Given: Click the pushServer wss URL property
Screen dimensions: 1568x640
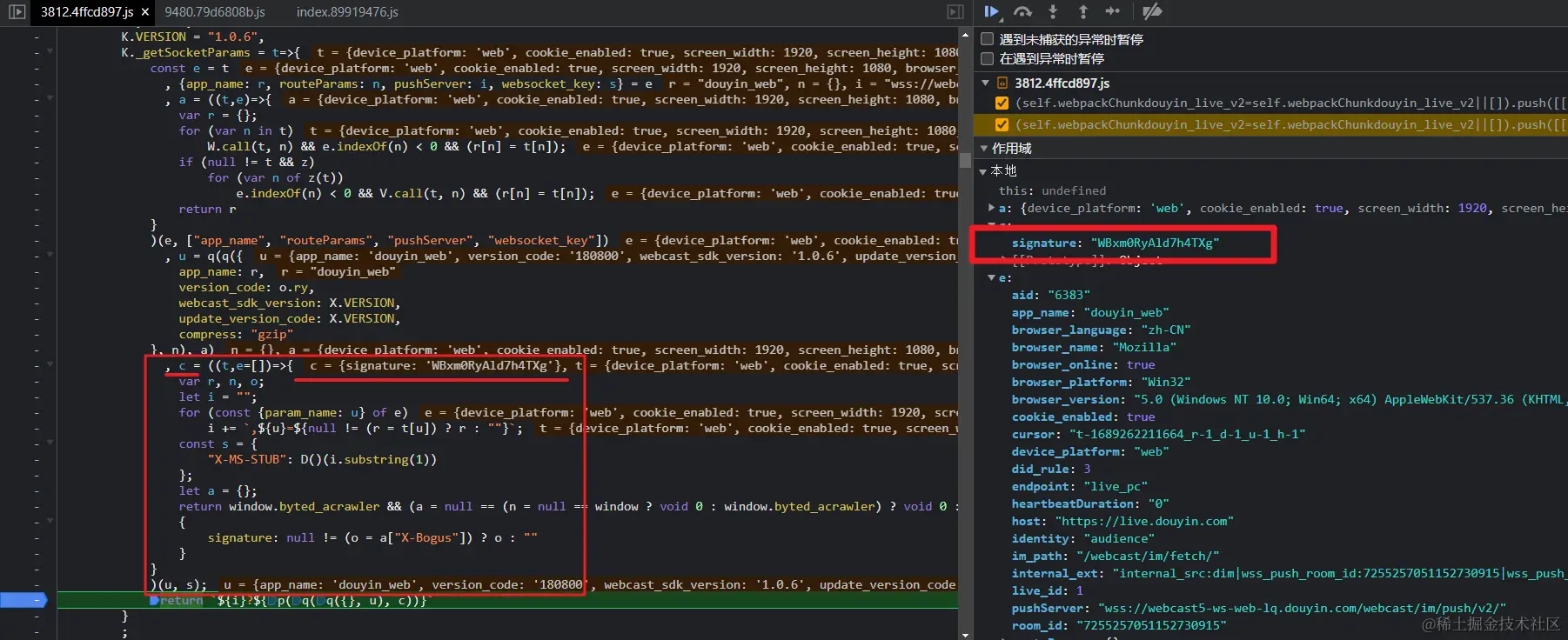Looking at the screenshot, I should tap(1259, 609).
